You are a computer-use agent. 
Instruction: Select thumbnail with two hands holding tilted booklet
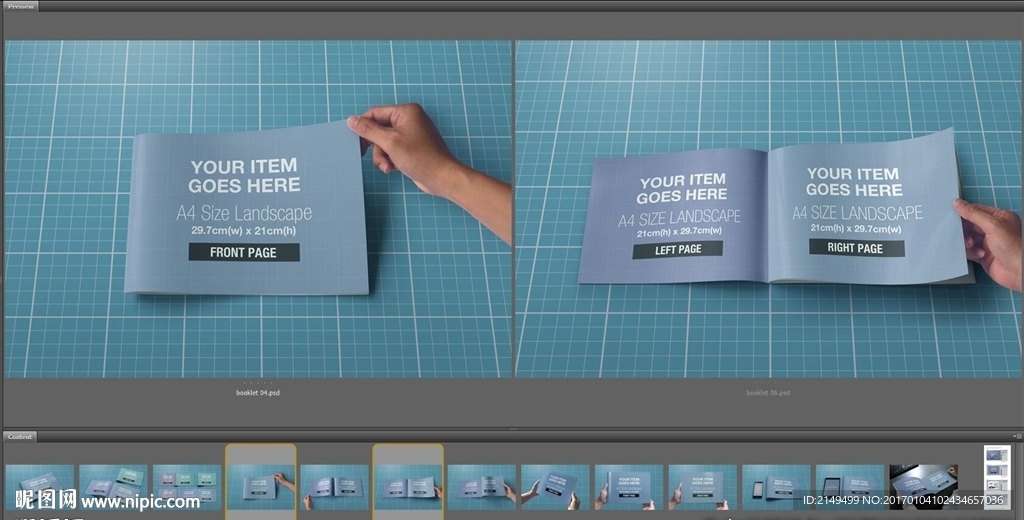coord(555,487)
